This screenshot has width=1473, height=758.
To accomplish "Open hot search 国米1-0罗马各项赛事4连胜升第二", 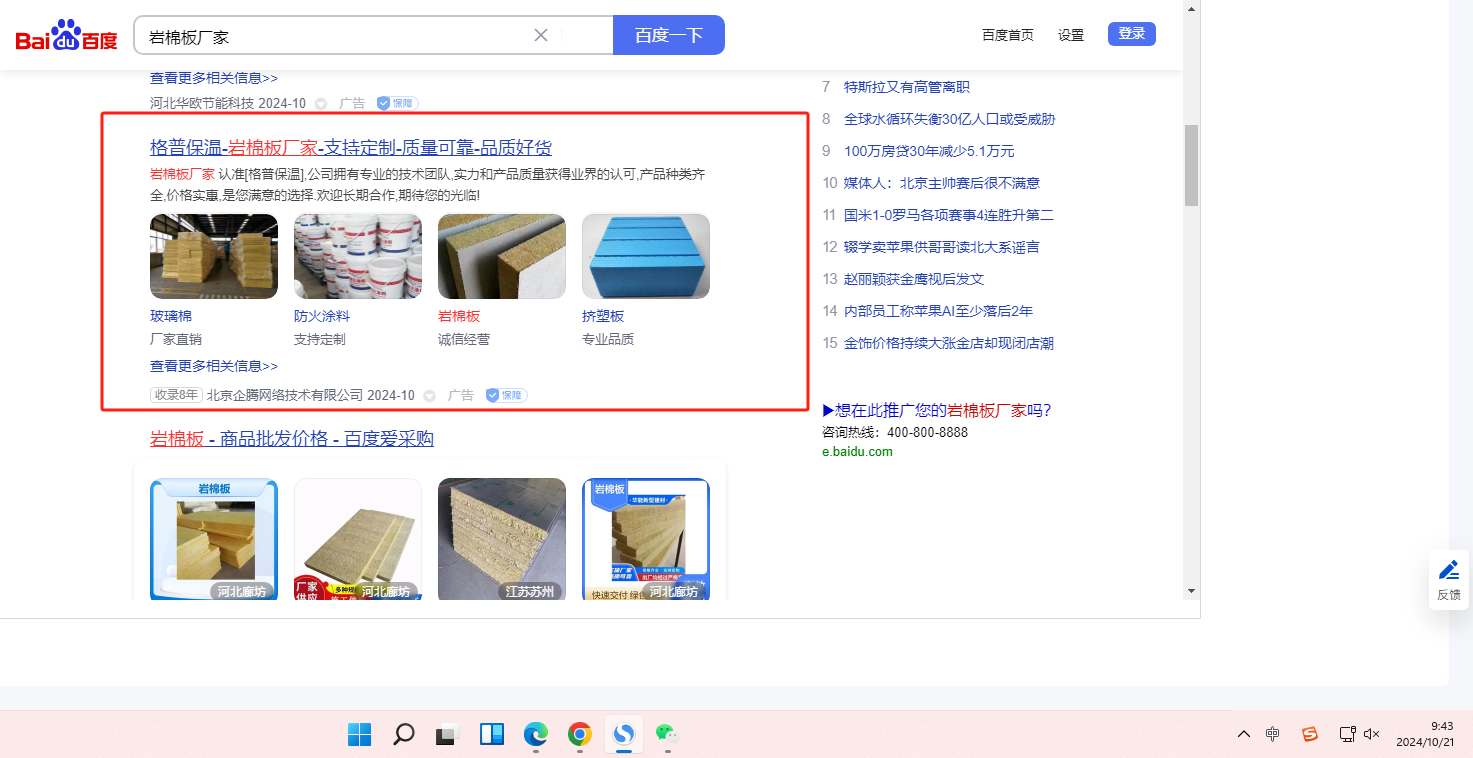I will (949, 215).
